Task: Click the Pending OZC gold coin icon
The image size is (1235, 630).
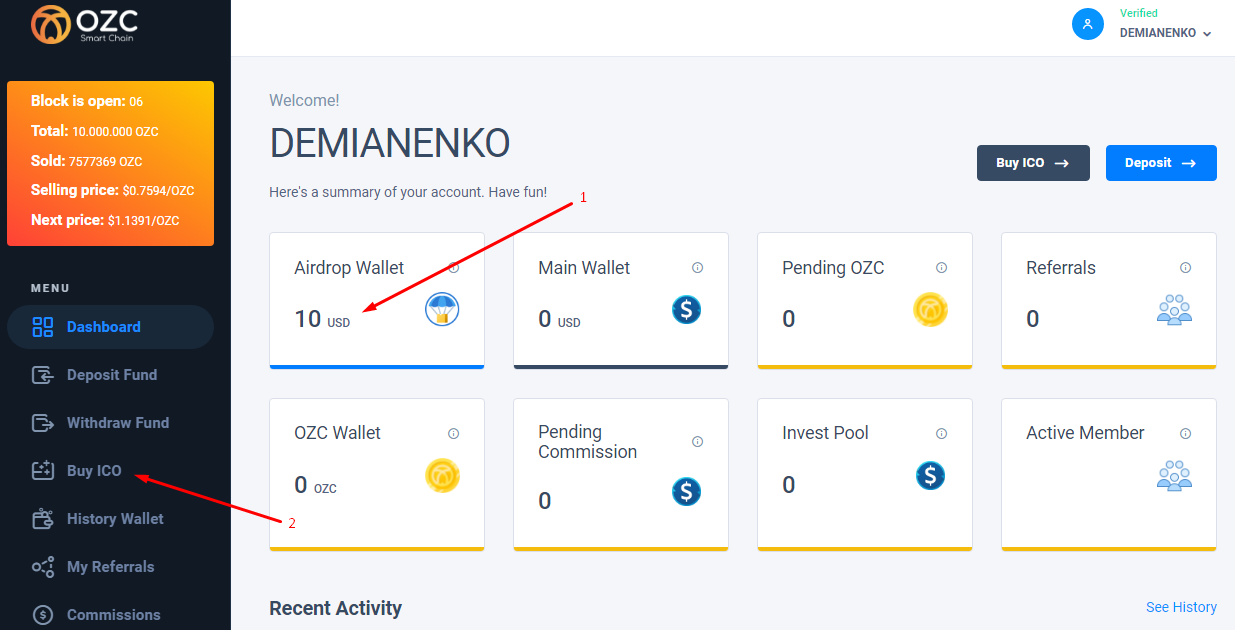Action: tap(930, 310)
